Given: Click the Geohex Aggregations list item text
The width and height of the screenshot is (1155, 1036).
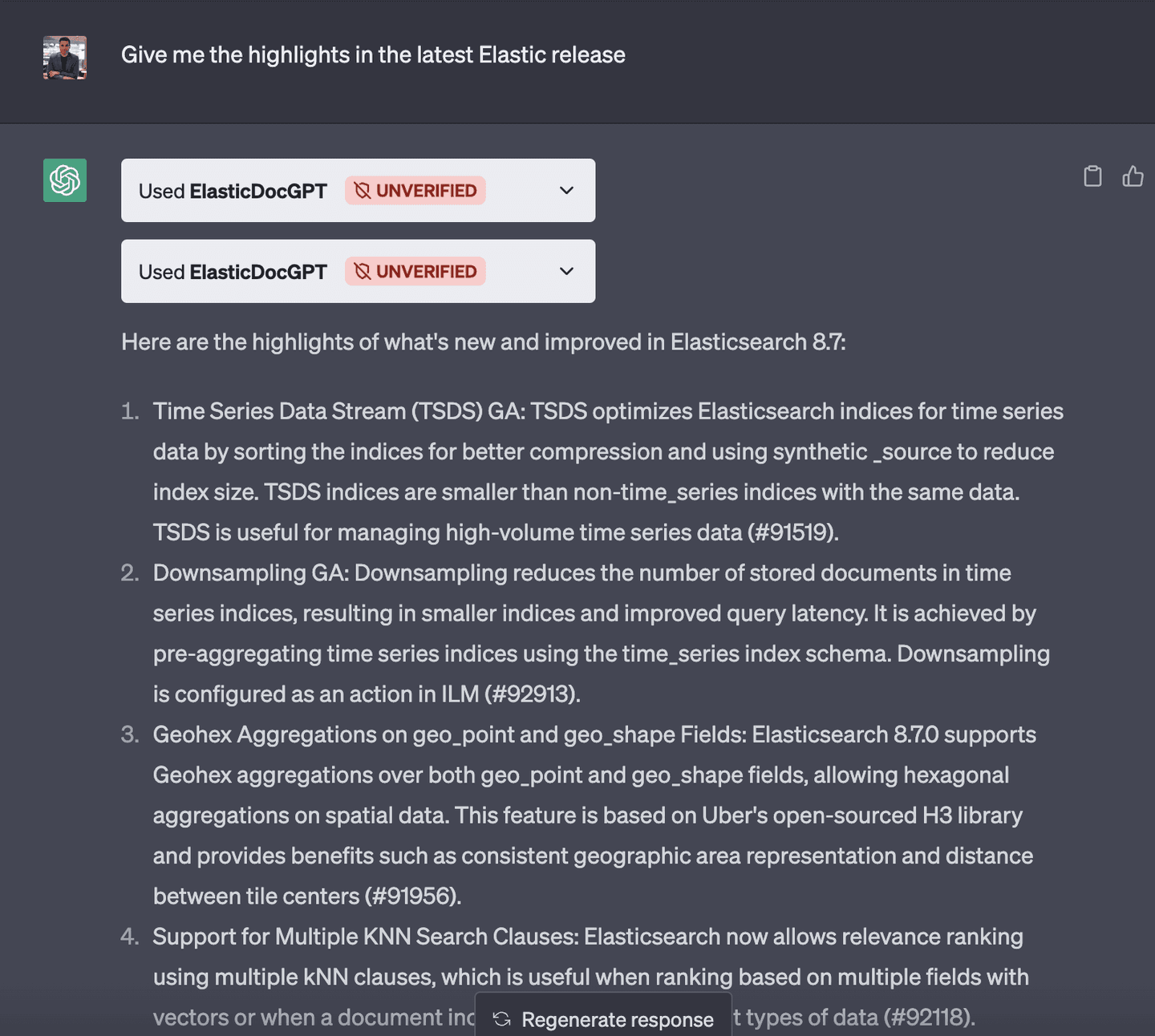Looking at the screenshot, I should coord(594,815).
